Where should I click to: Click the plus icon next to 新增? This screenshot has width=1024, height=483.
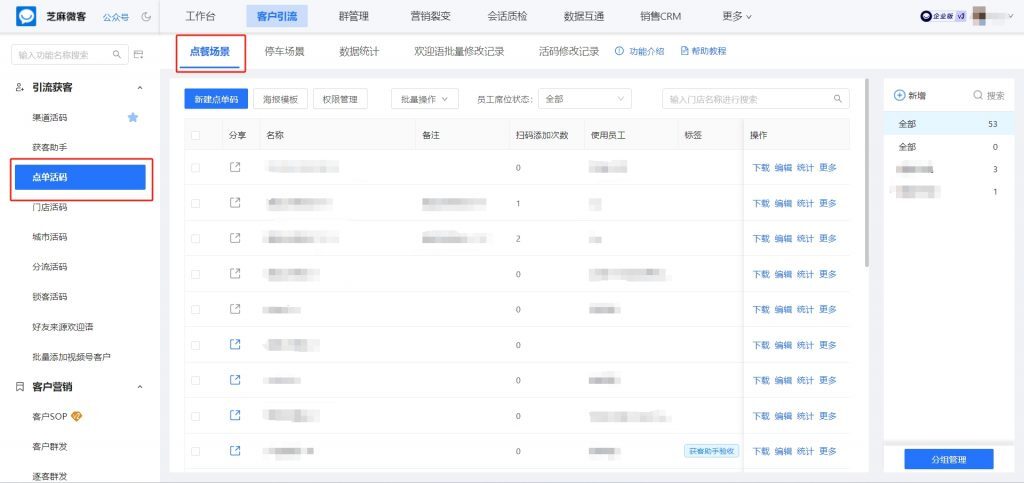pos(899,95)
